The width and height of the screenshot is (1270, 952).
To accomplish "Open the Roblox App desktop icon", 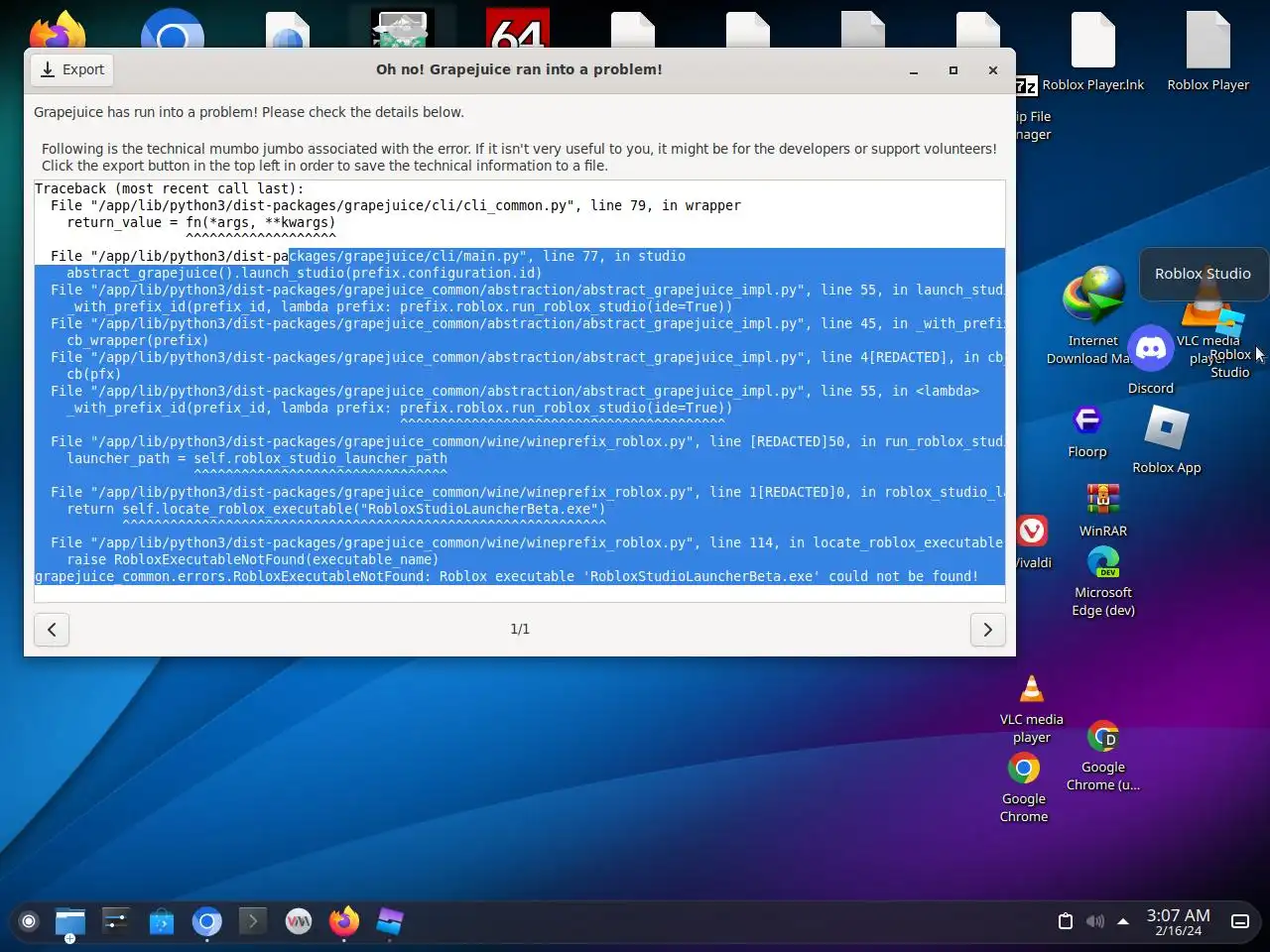I will tap(1167, 440).
